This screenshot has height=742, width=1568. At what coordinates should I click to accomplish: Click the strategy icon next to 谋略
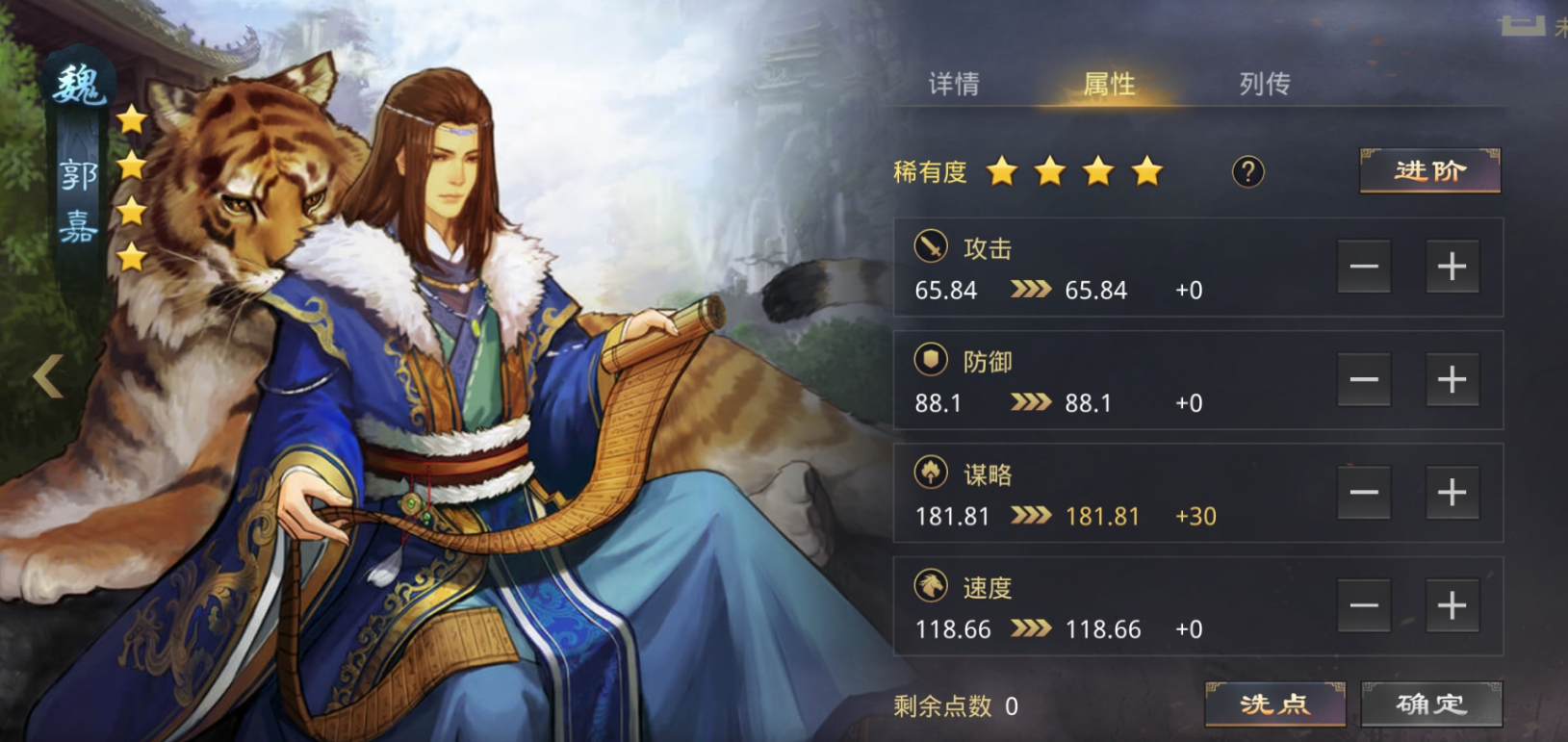pos(930,473)
